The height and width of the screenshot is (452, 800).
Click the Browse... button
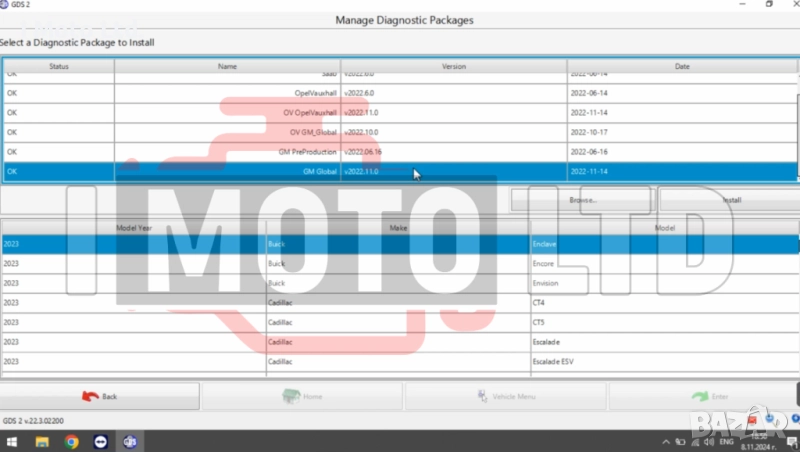click(x=583, y=200)
